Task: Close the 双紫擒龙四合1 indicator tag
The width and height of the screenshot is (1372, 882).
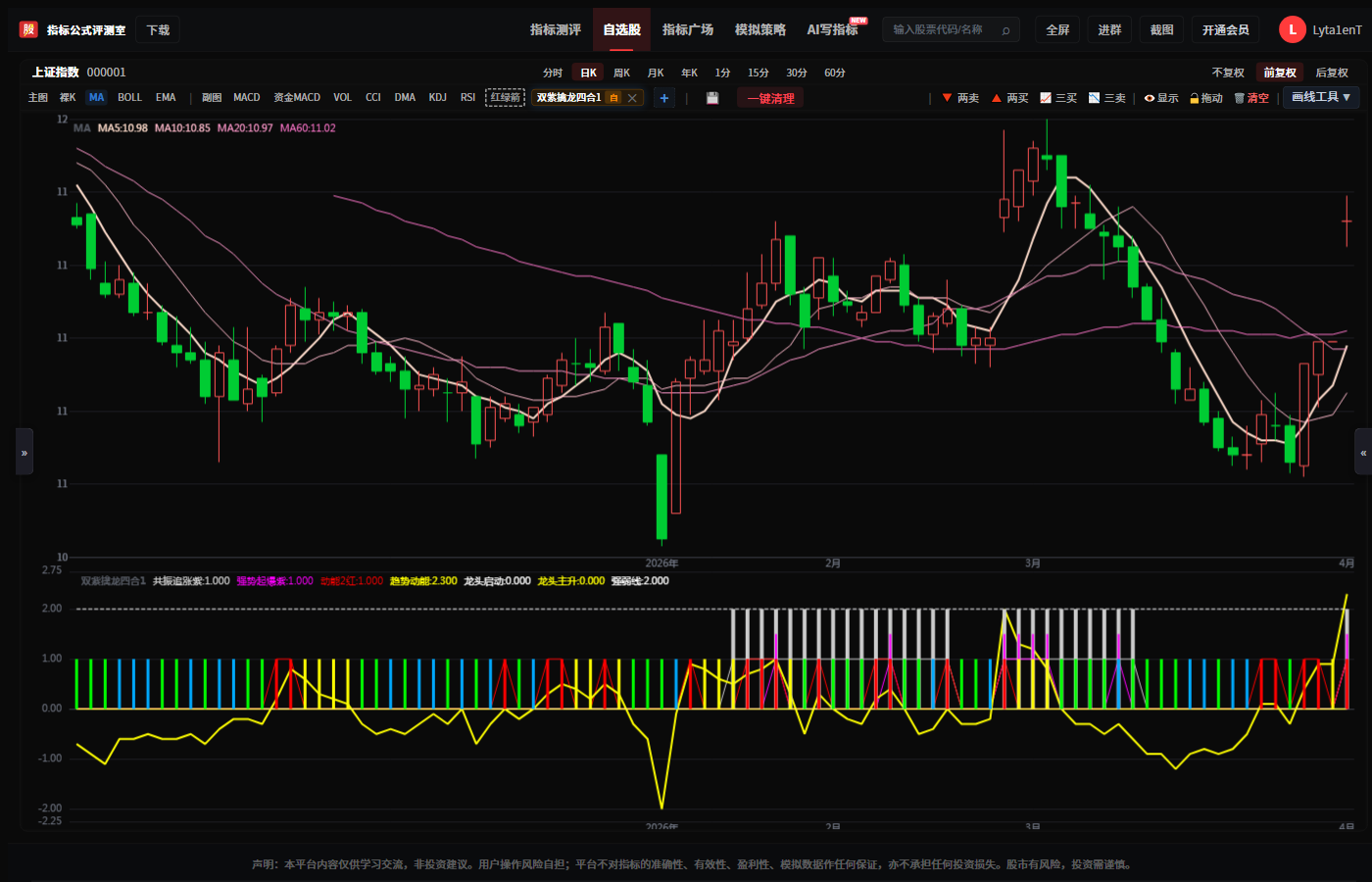Action: click(x=633, y=98)
